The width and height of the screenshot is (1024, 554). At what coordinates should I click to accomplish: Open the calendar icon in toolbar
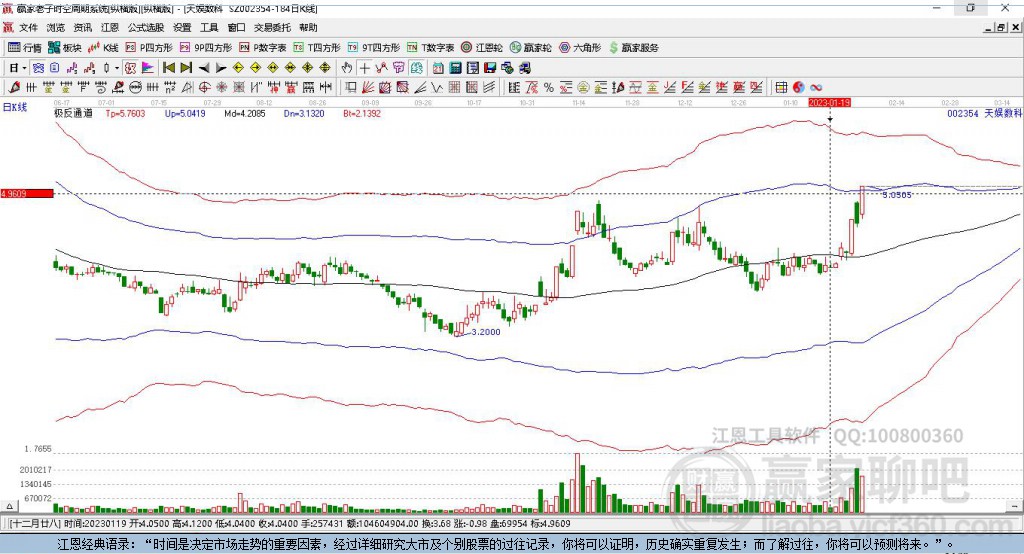coord(438,68)
